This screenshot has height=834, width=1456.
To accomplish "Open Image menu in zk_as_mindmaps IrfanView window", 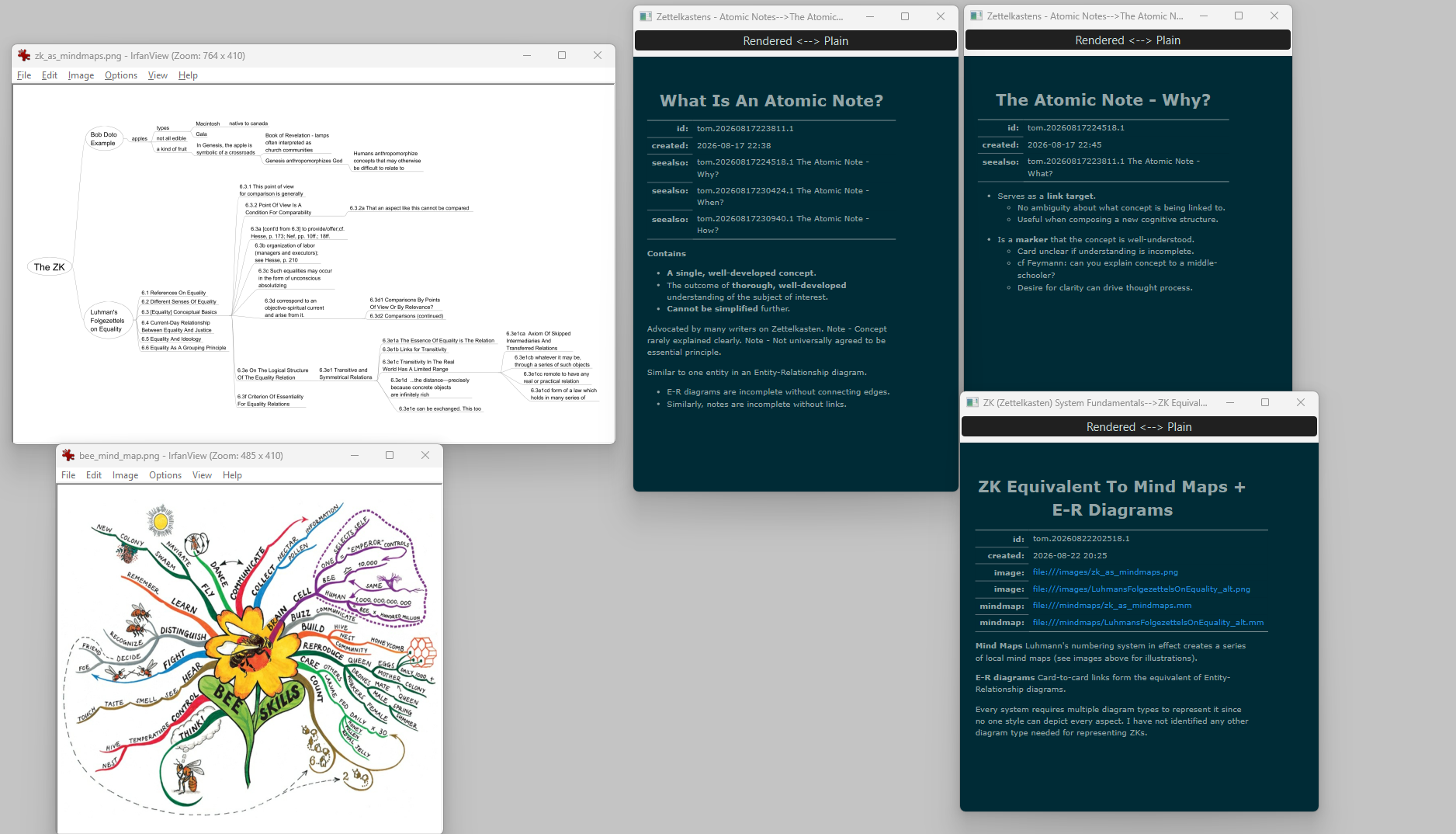I will coord(81,75).
